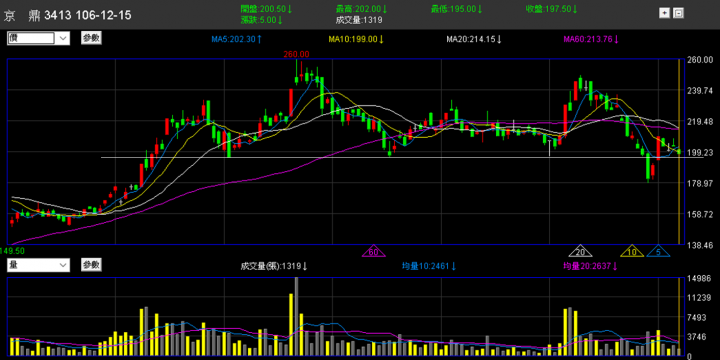Open the 價 chart type dropdown
Screen dimensions: 720x360
coord(39,39)
